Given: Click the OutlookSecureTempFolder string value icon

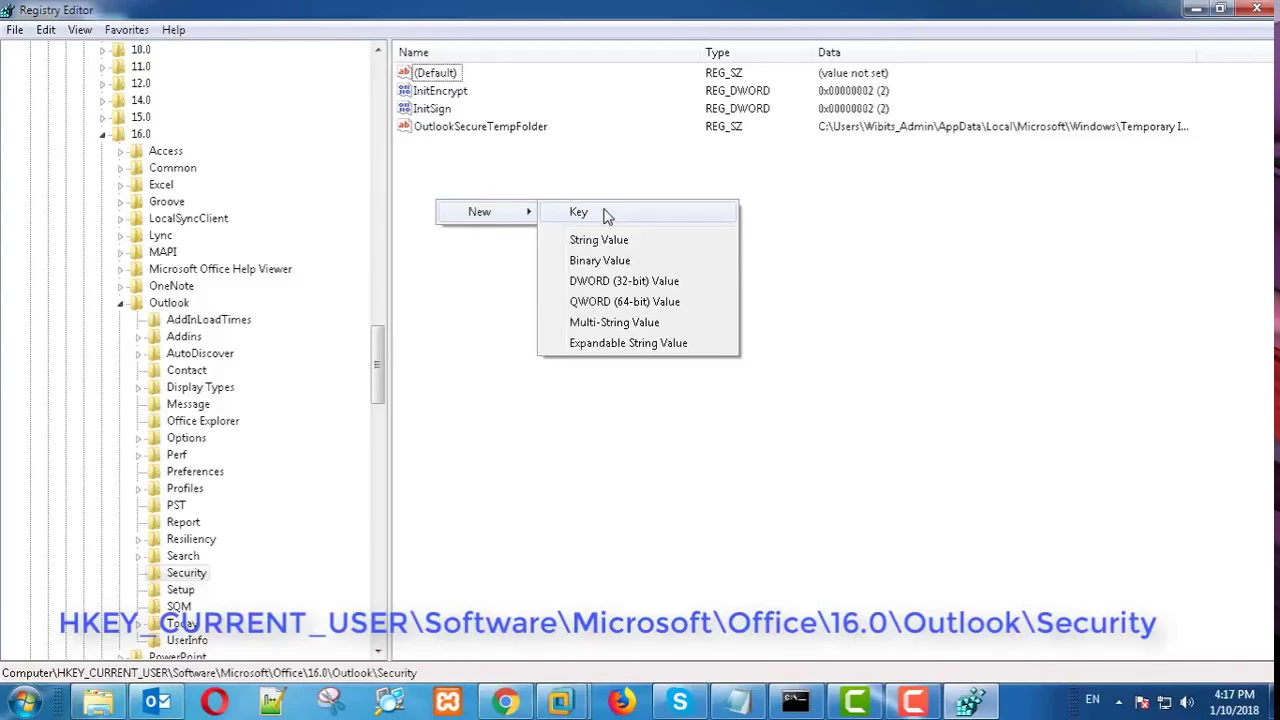Looking at the screenshot, I should (404, 126).
